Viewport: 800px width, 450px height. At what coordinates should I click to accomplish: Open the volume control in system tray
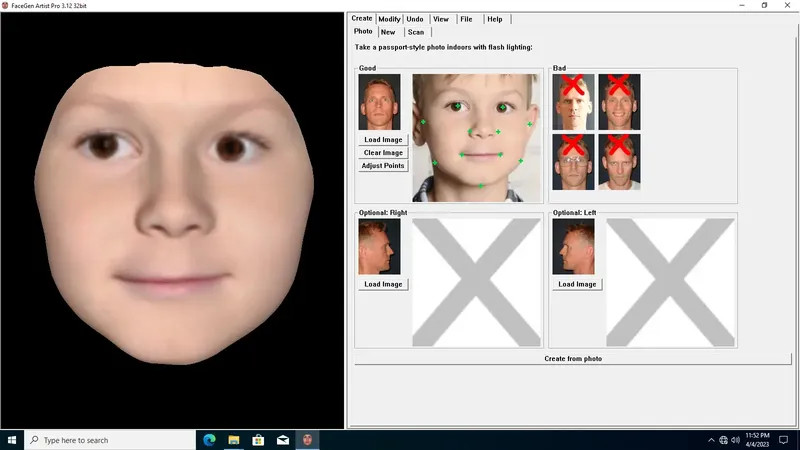735,440
